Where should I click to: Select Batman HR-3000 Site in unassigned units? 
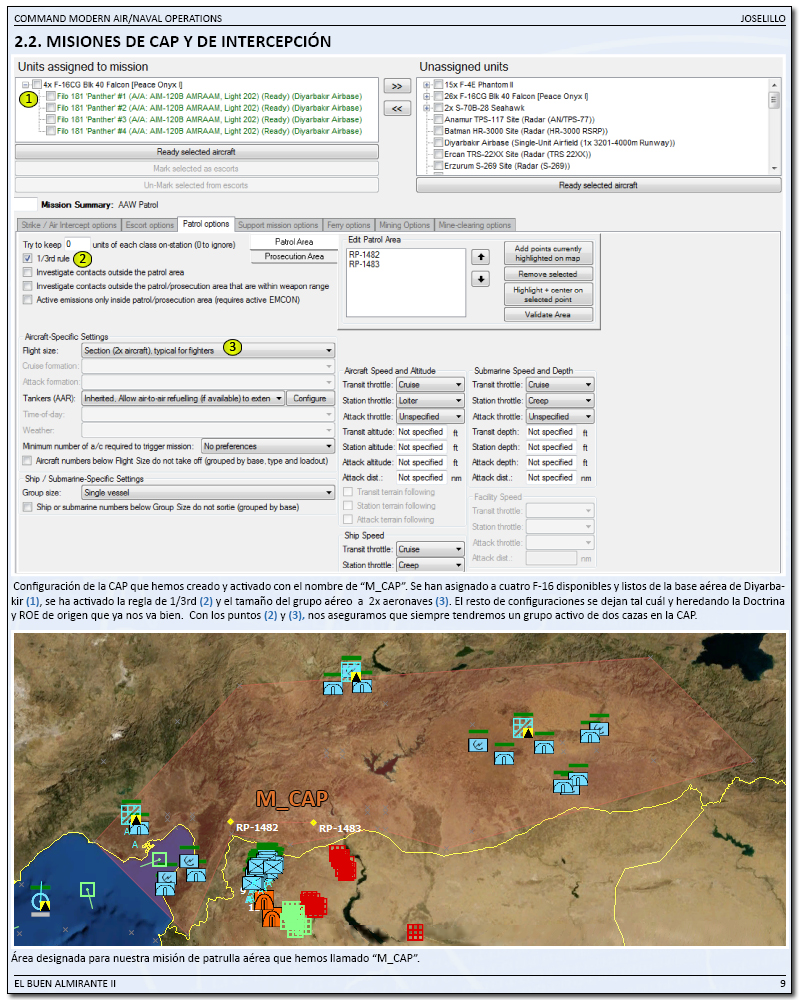coord(526,131)
